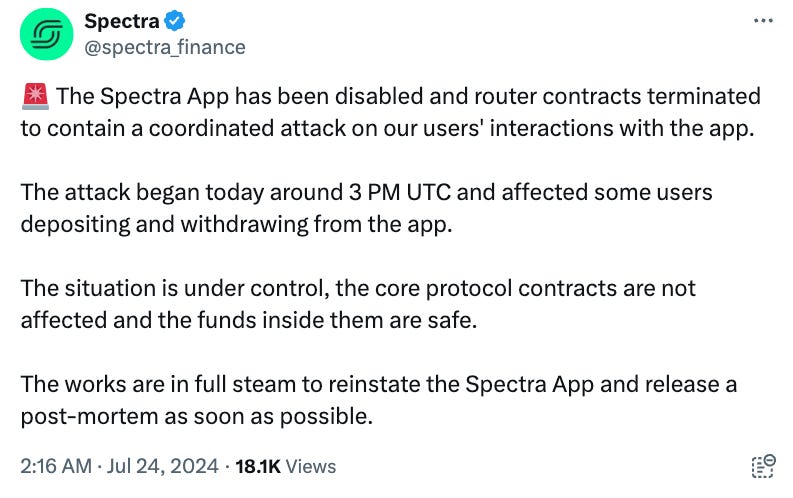Viewport: 793px width, 498px height.
Task: Click the 'to contain a coordinated attack' line
Action: tap(387, 128)
